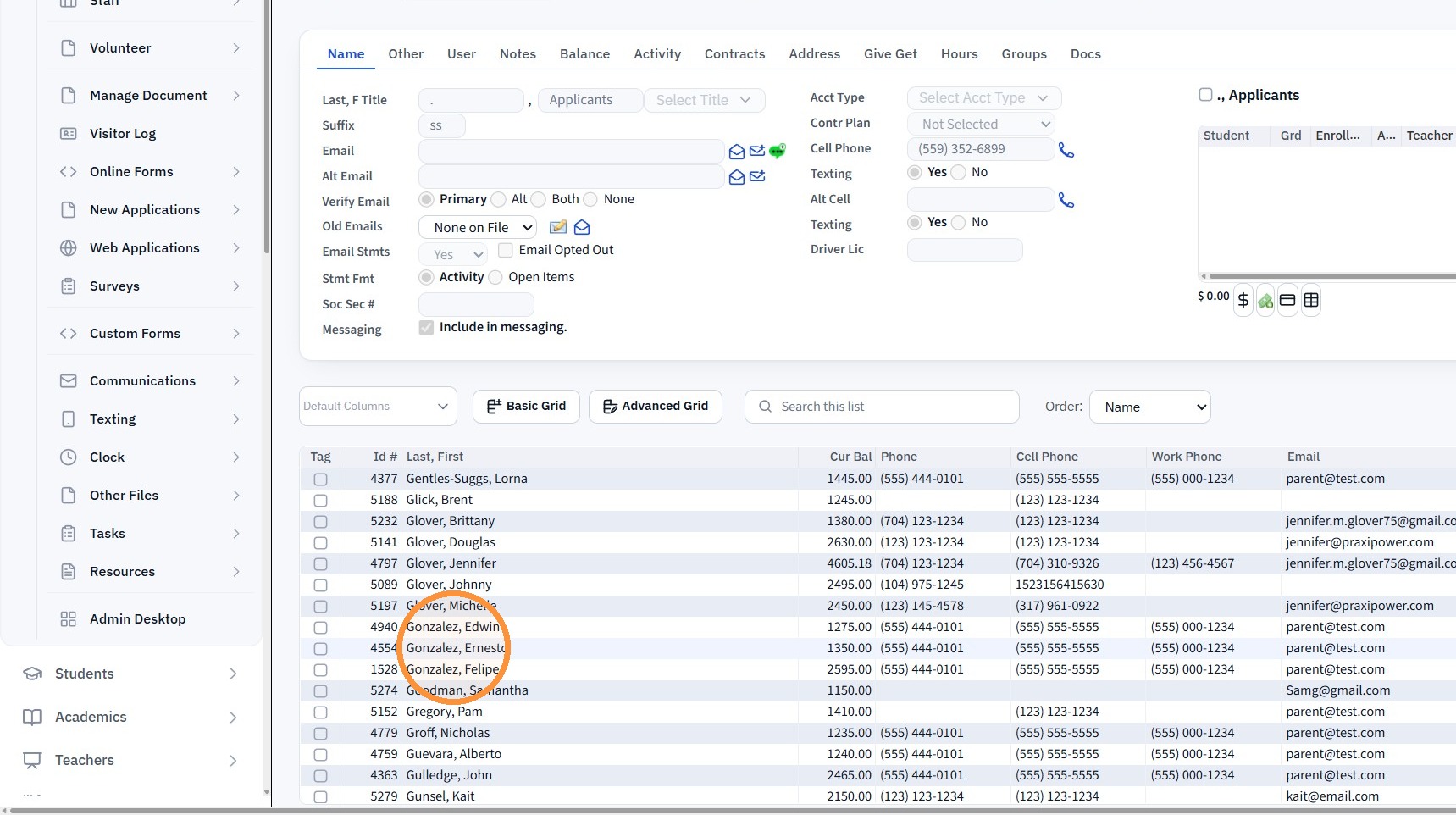Open the Docs tab
Viewport: 1456px width, 815px height.
point(1085,54)
